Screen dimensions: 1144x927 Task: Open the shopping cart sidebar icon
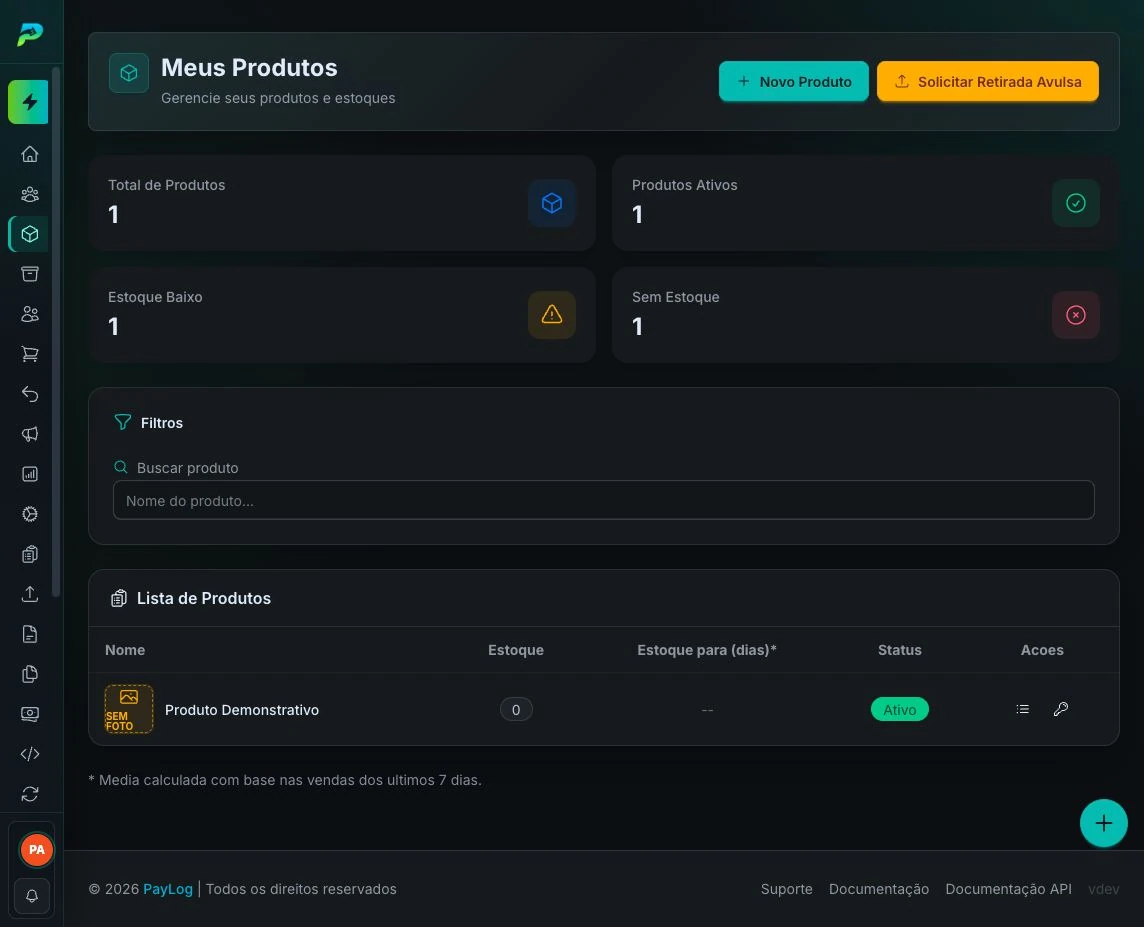[30, 354]
